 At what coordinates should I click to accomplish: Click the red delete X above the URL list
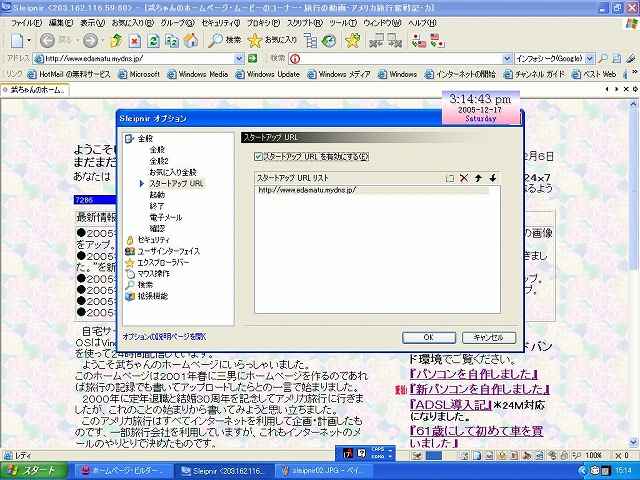click(464, 178)
